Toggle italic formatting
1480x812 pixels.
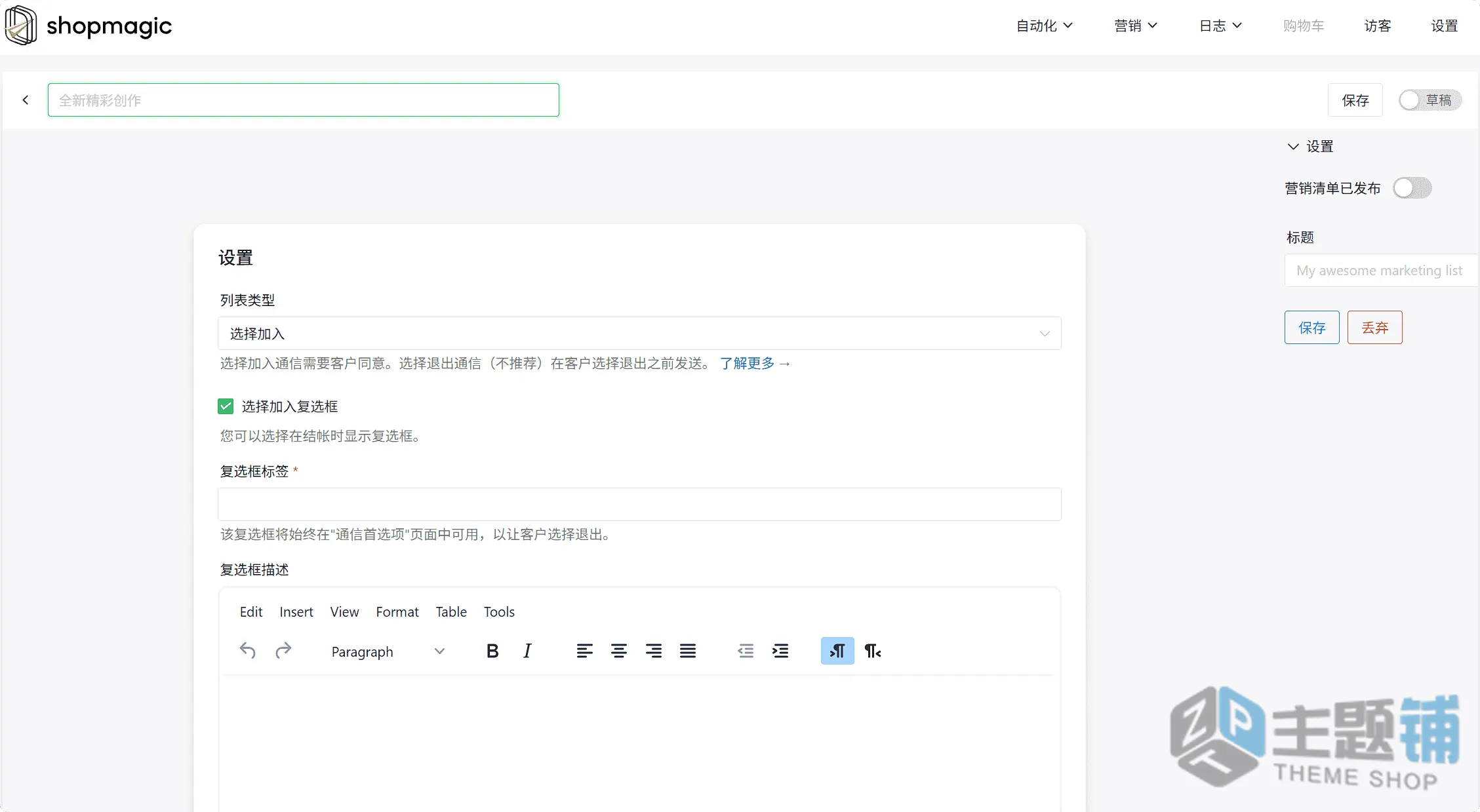pyautogui.click(x=527, y=651)
